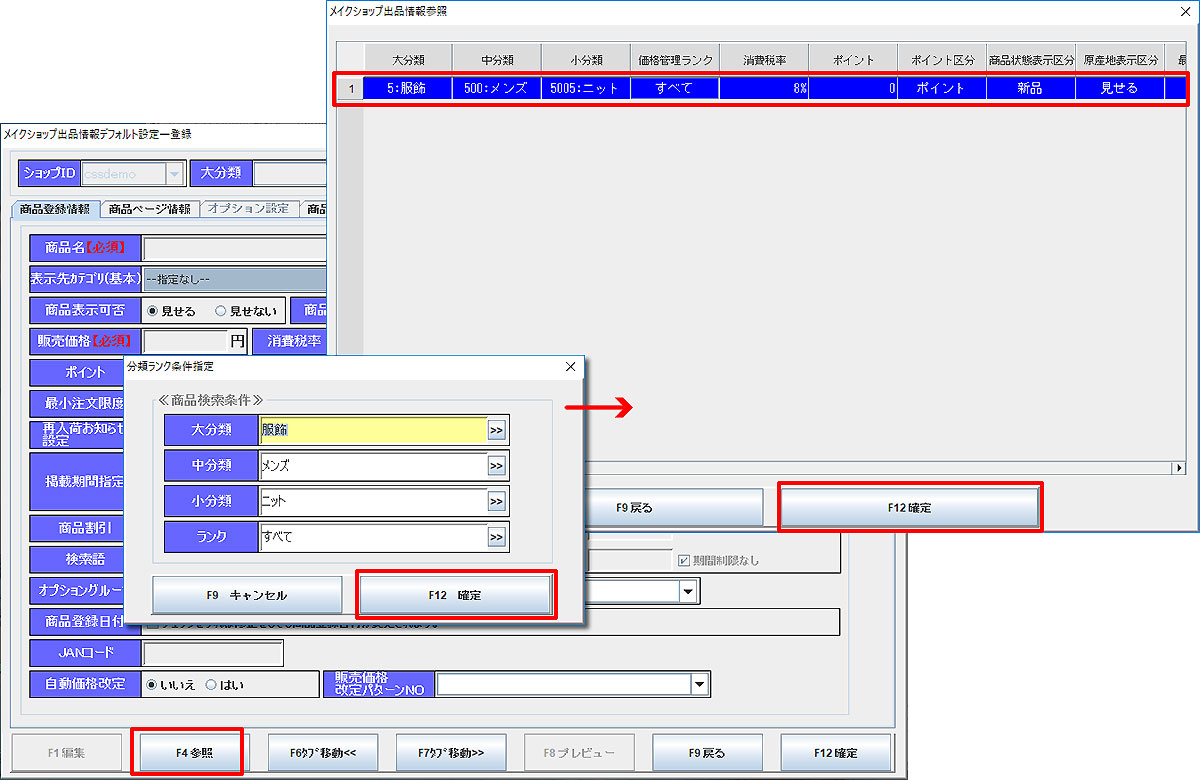Click cell '見せる' in 原産地表示区分 column
Viewport: 1200px width, 780px height.
point(1120,88)
